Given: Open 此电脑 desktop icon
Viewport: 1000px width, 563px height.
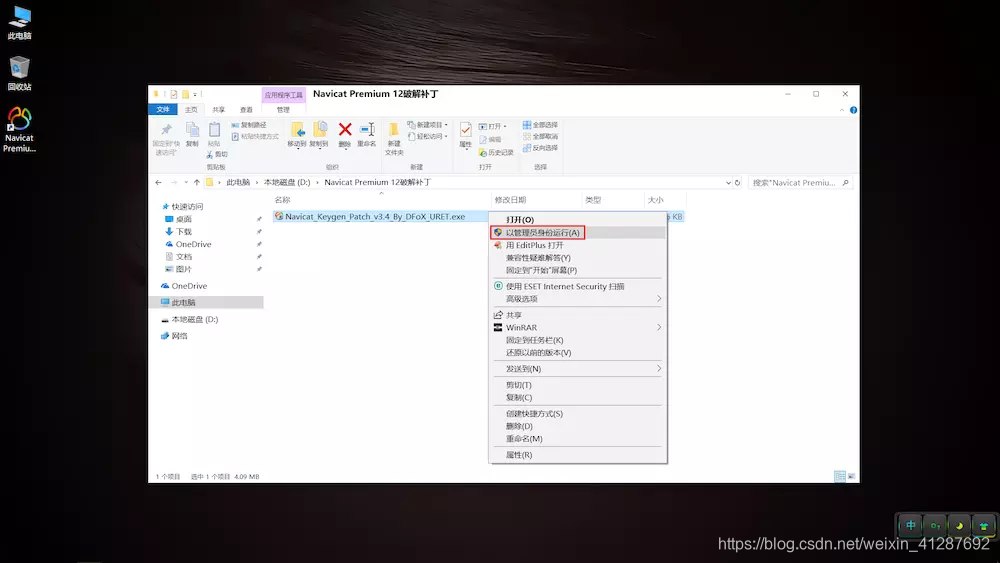Looking at the screenshot, I should (x=19, y=22).
